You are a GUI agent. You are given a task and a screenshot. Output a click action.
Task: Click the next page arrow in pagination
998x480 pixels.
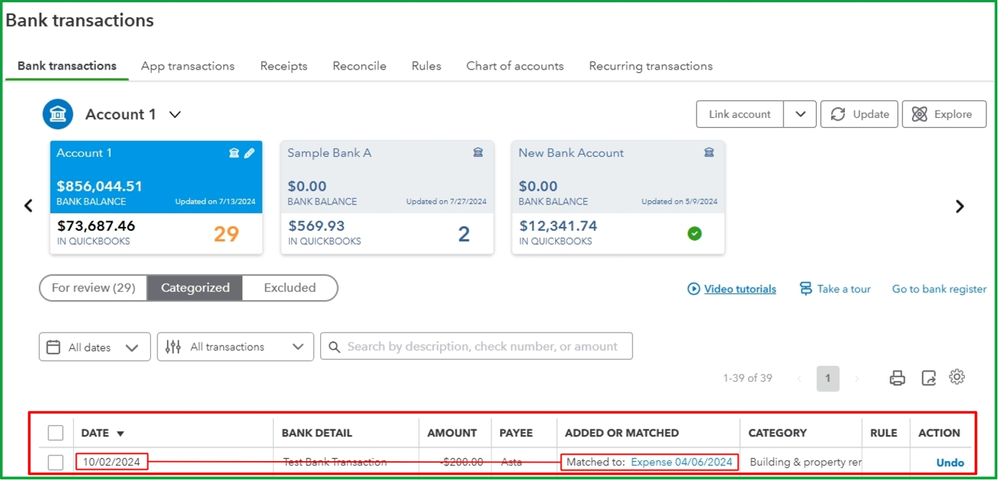[857, 378]
